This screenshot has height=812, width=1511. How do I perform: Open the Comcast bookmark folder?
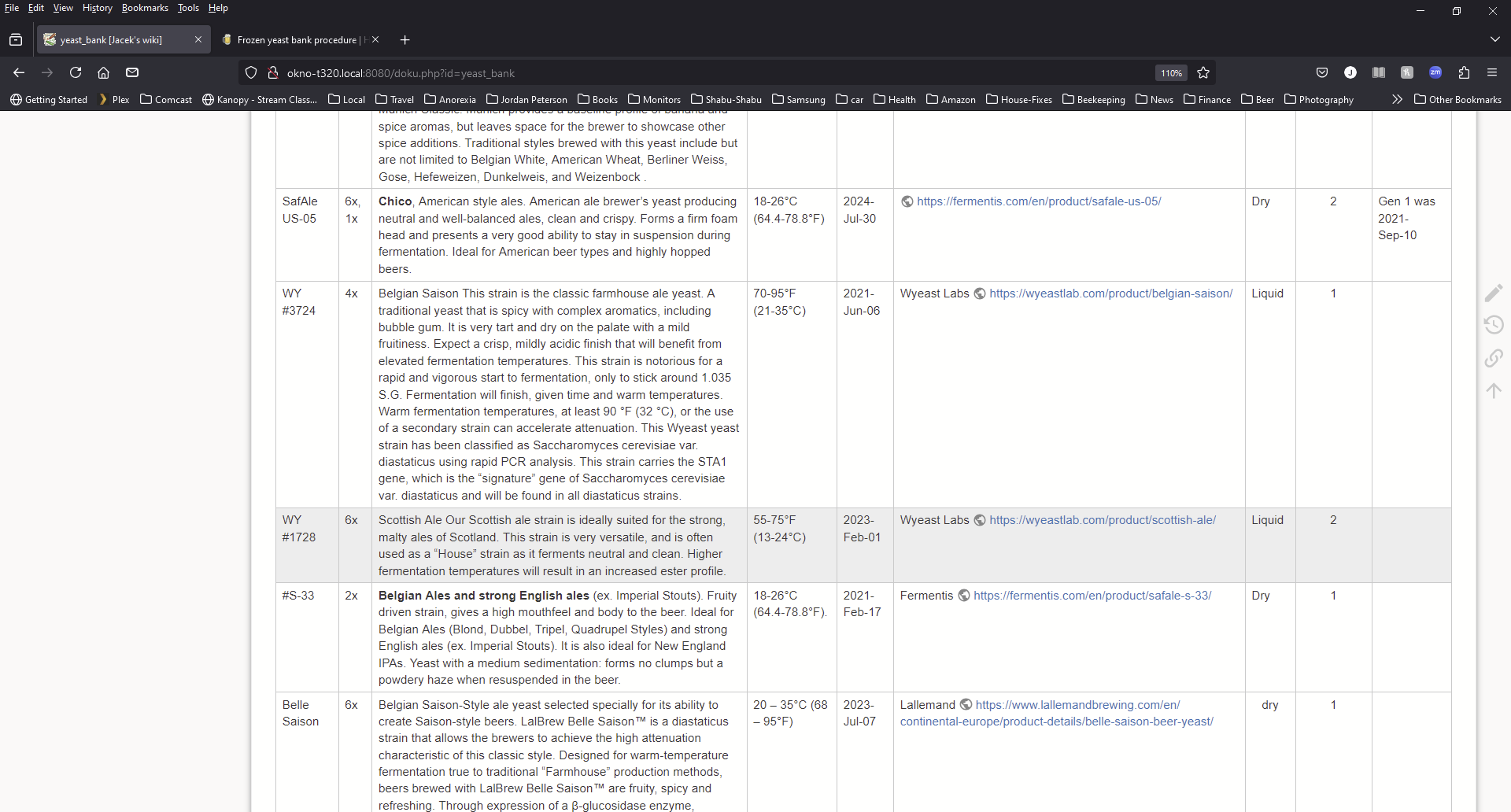click(166, 99)
